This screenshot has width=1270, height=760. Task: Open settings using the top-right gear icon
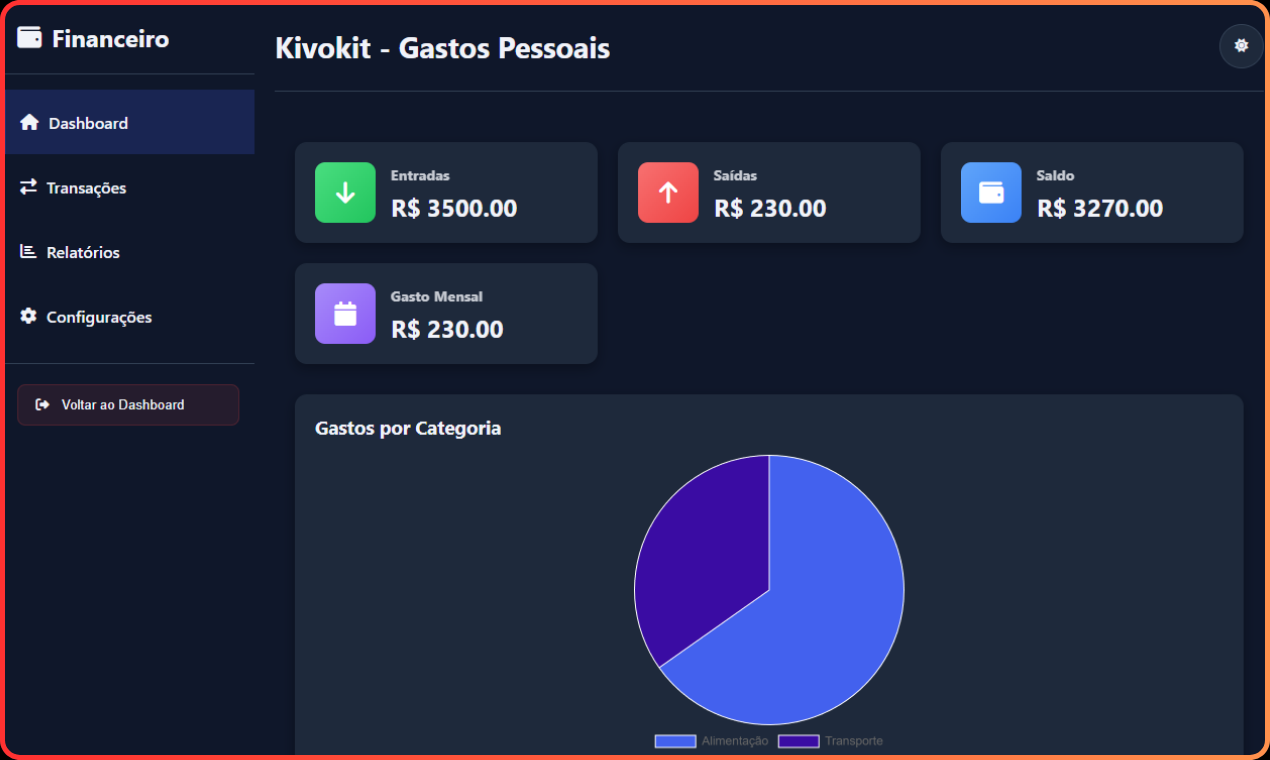(1241, 46)
